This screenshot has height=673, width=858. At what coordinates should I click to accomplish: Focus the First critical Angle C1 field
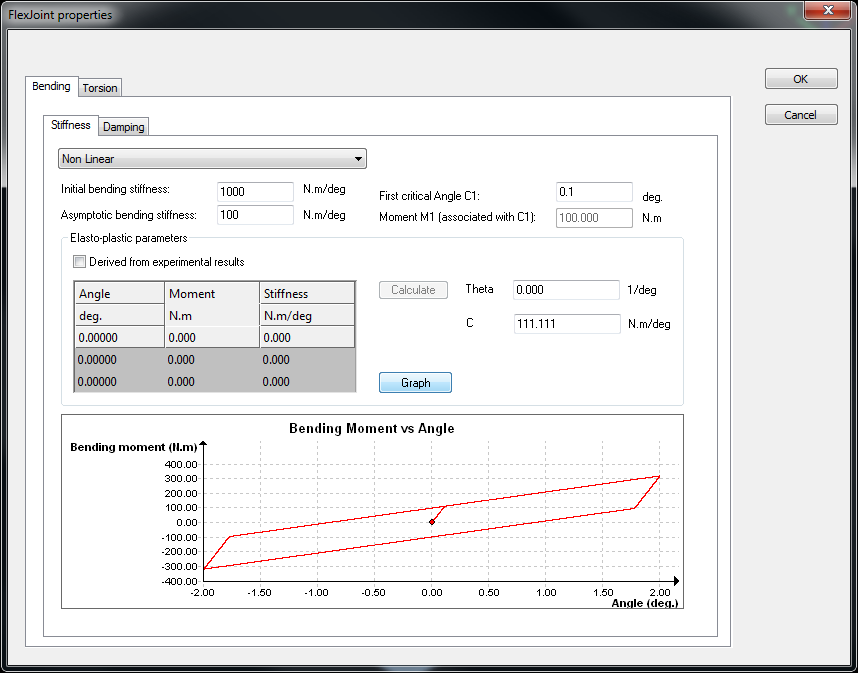tap(594, 192)
